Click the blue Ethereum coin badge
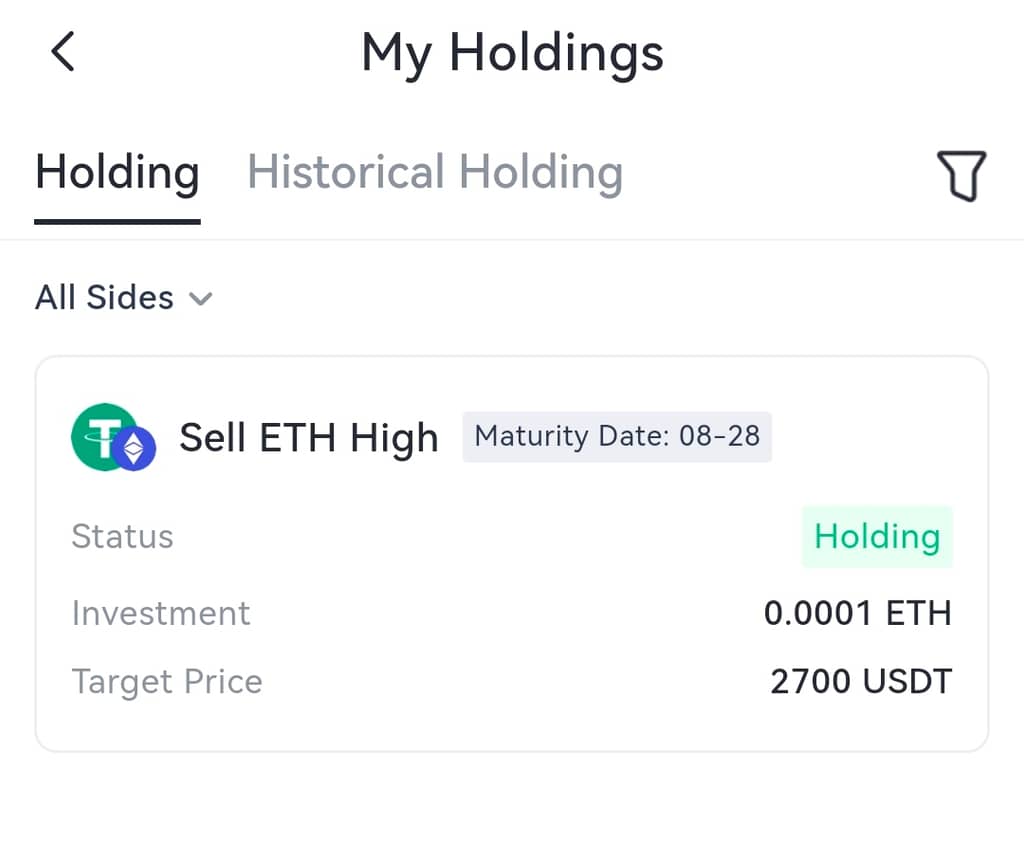This screenshot has height=844, width=1024. pos(134,449)
